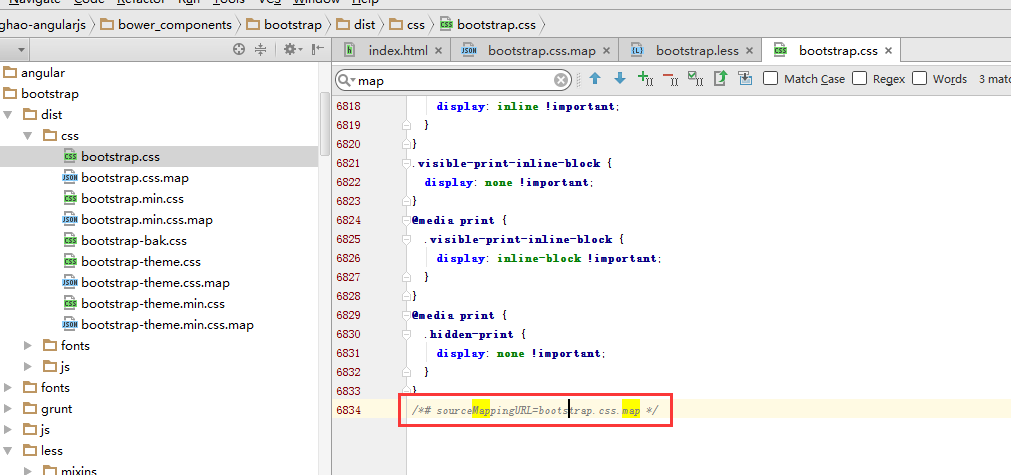Click the Project panel vertical scrollbar
Image resolution: width=1011 pixels, height=475 pixels.
point(326,122)
